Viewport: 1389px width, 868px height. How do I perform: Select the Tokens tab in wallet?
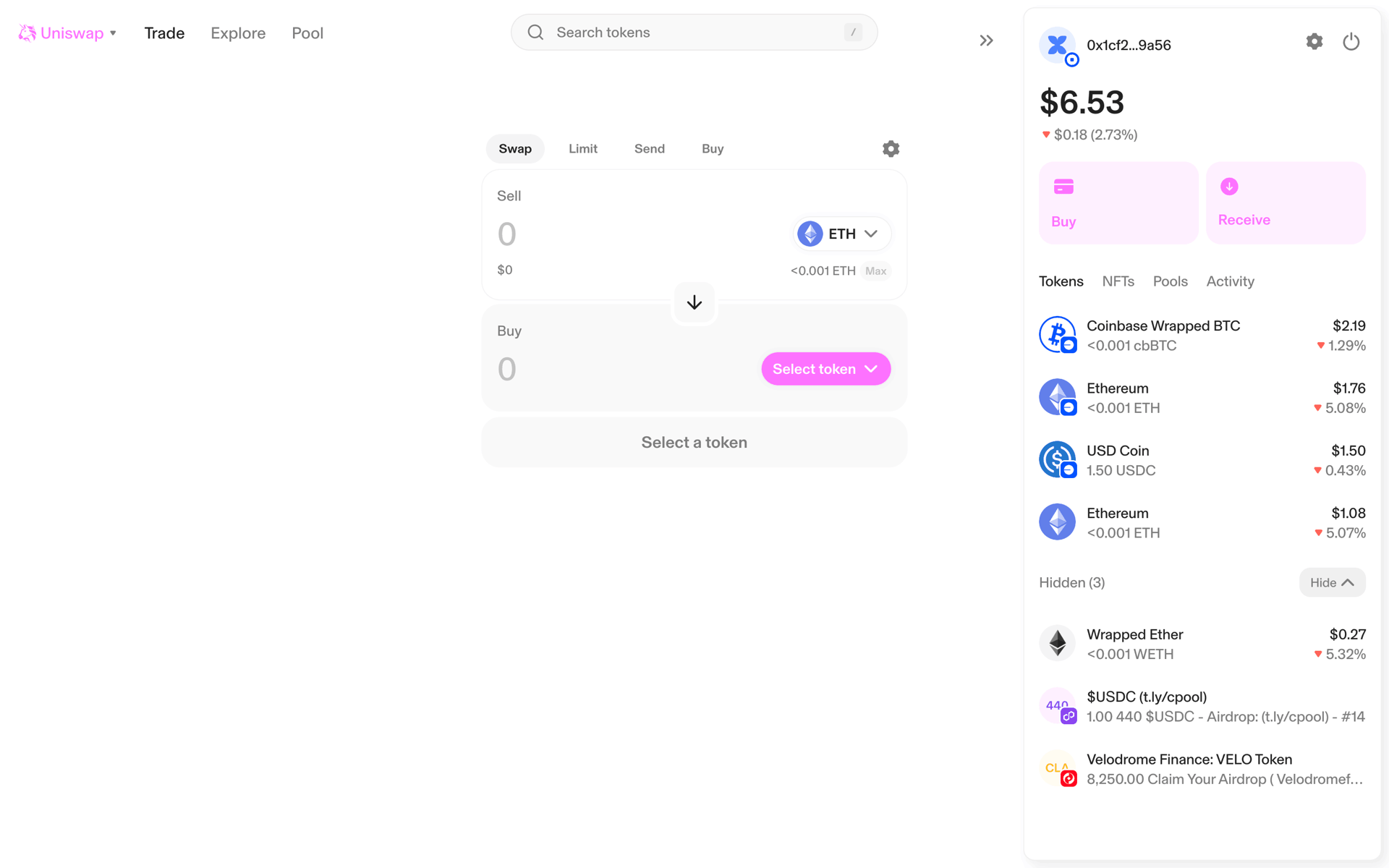click(1061, 281)
